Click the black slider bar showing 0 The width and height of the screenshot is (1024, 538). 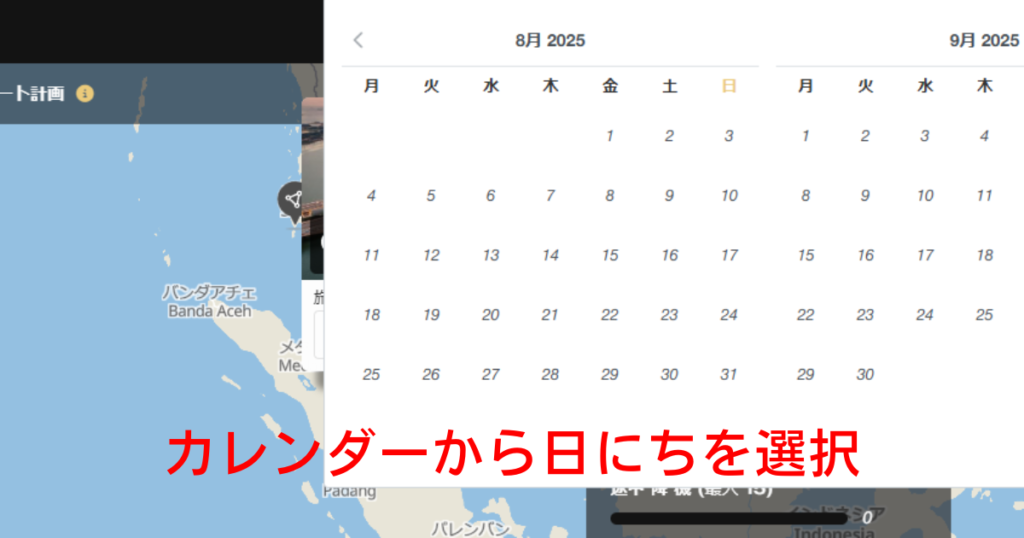point(728,518)
